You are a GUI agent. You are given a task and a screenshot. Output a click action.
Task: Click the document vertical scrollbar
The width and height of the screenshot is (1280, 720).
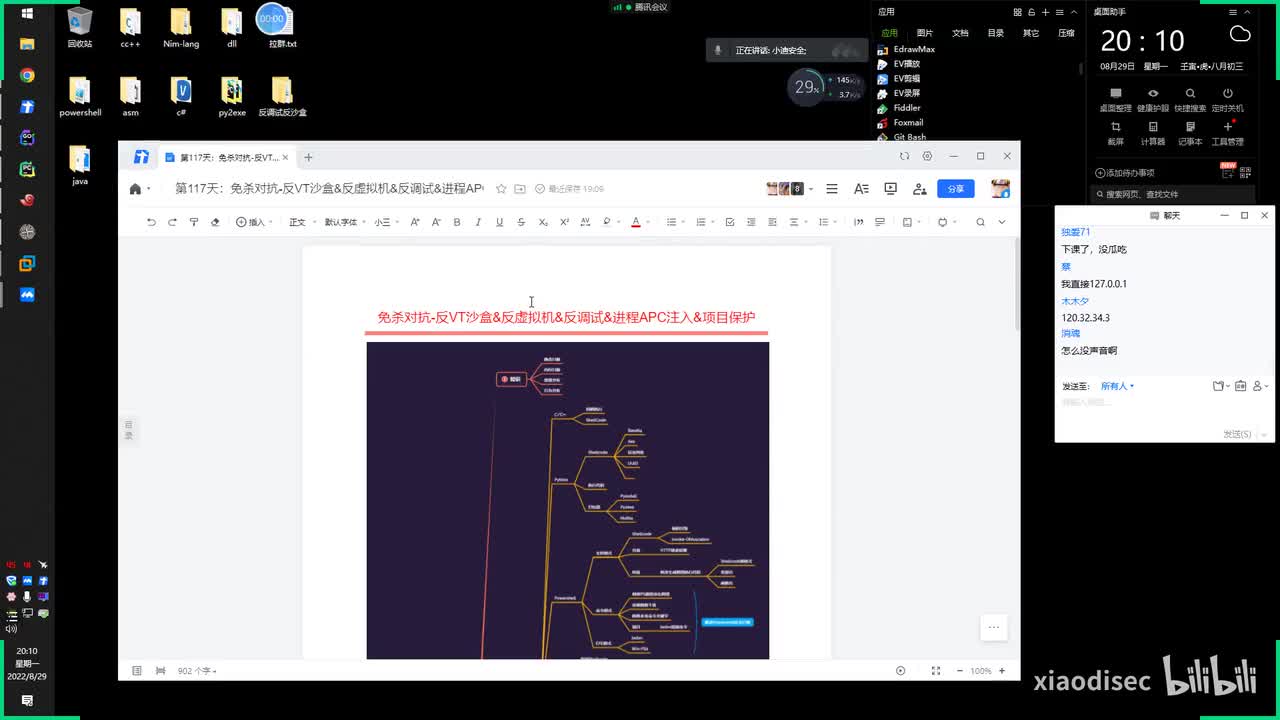coord(1017,285)
